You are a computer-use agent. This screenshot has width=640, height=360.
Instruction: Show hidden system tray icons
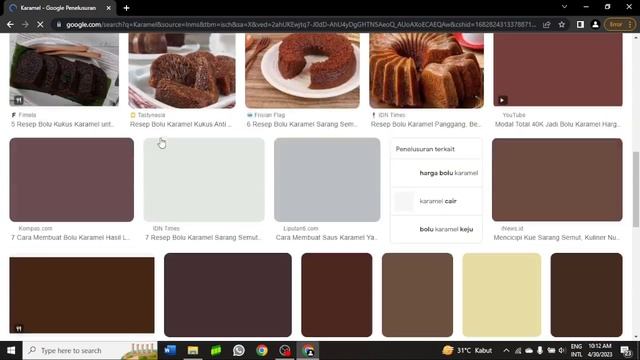click(x=507, y=351)
